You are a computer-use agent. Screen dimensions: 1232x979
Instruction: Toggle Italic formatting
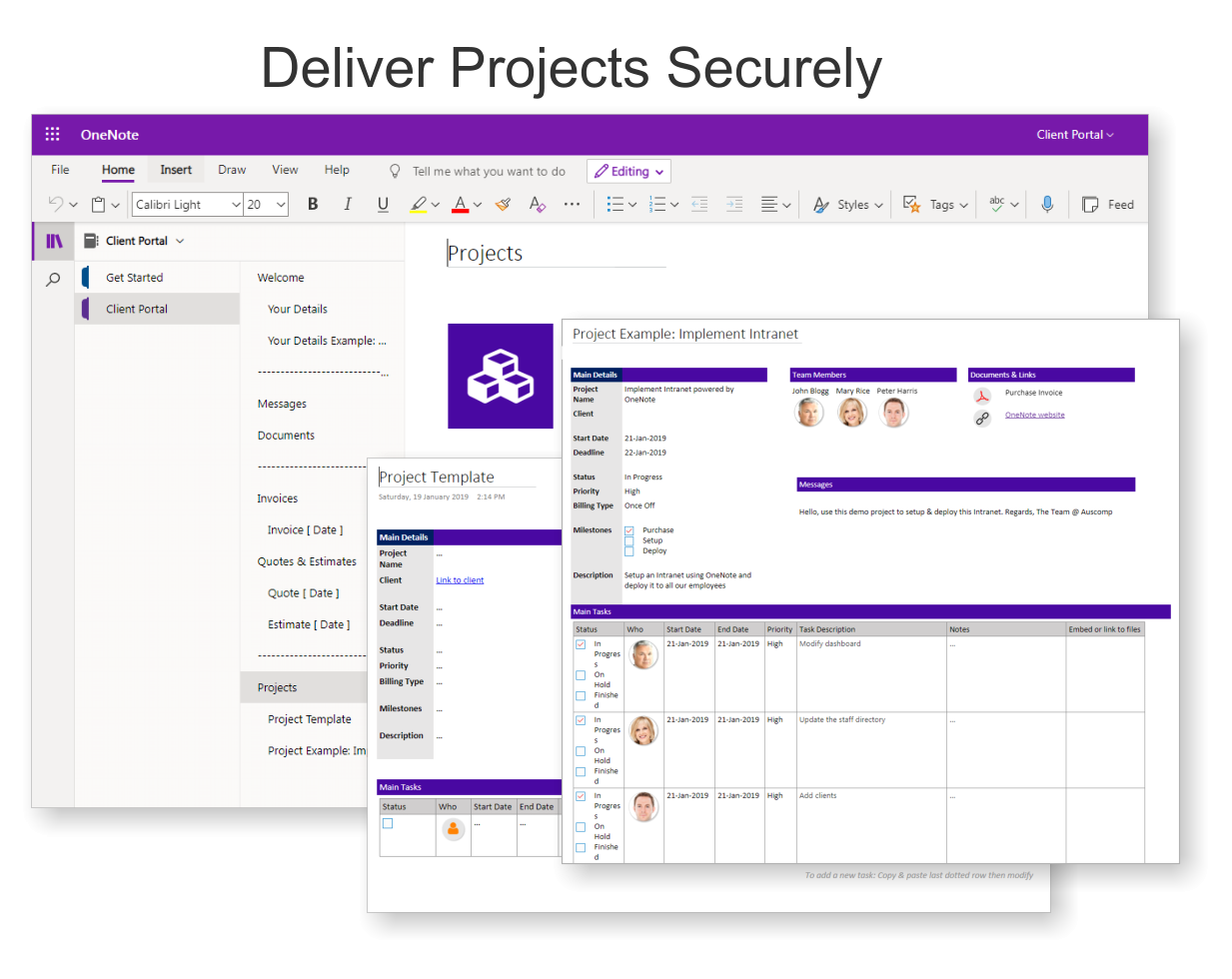click(348, 204)
